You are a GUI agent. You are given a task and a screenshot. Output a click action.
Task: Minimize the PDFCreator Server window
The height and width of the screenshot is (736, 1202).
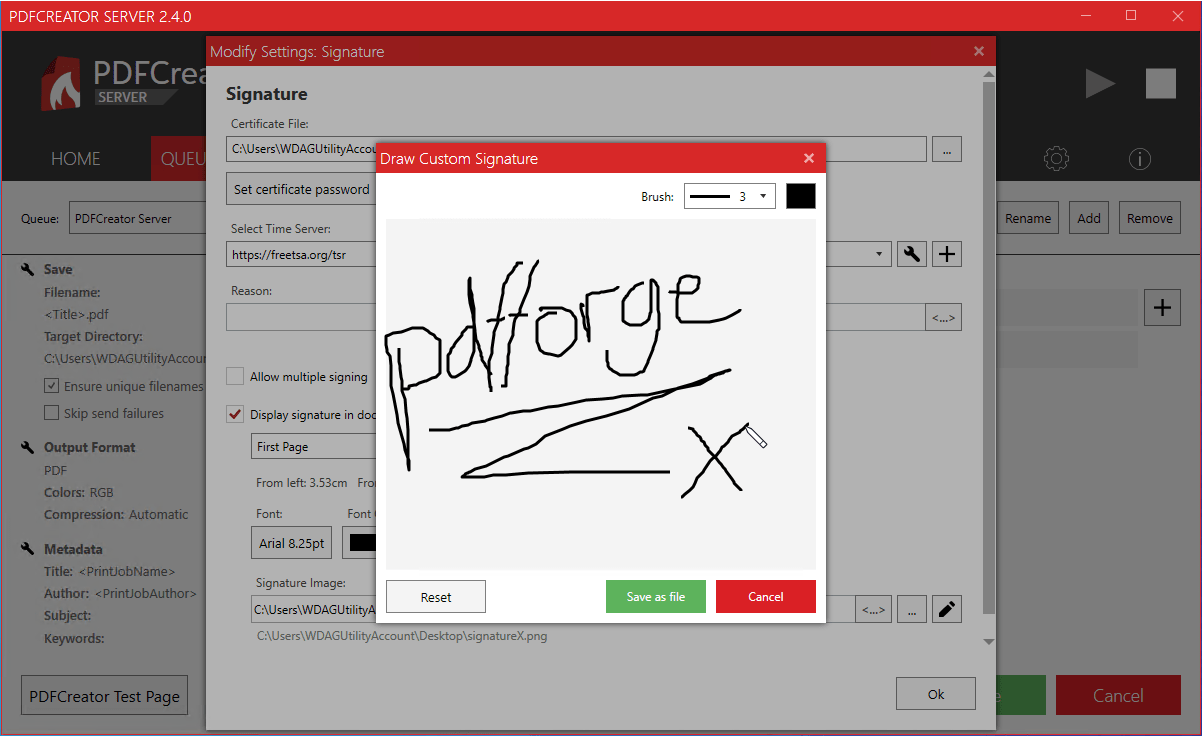pos(1085,15)
